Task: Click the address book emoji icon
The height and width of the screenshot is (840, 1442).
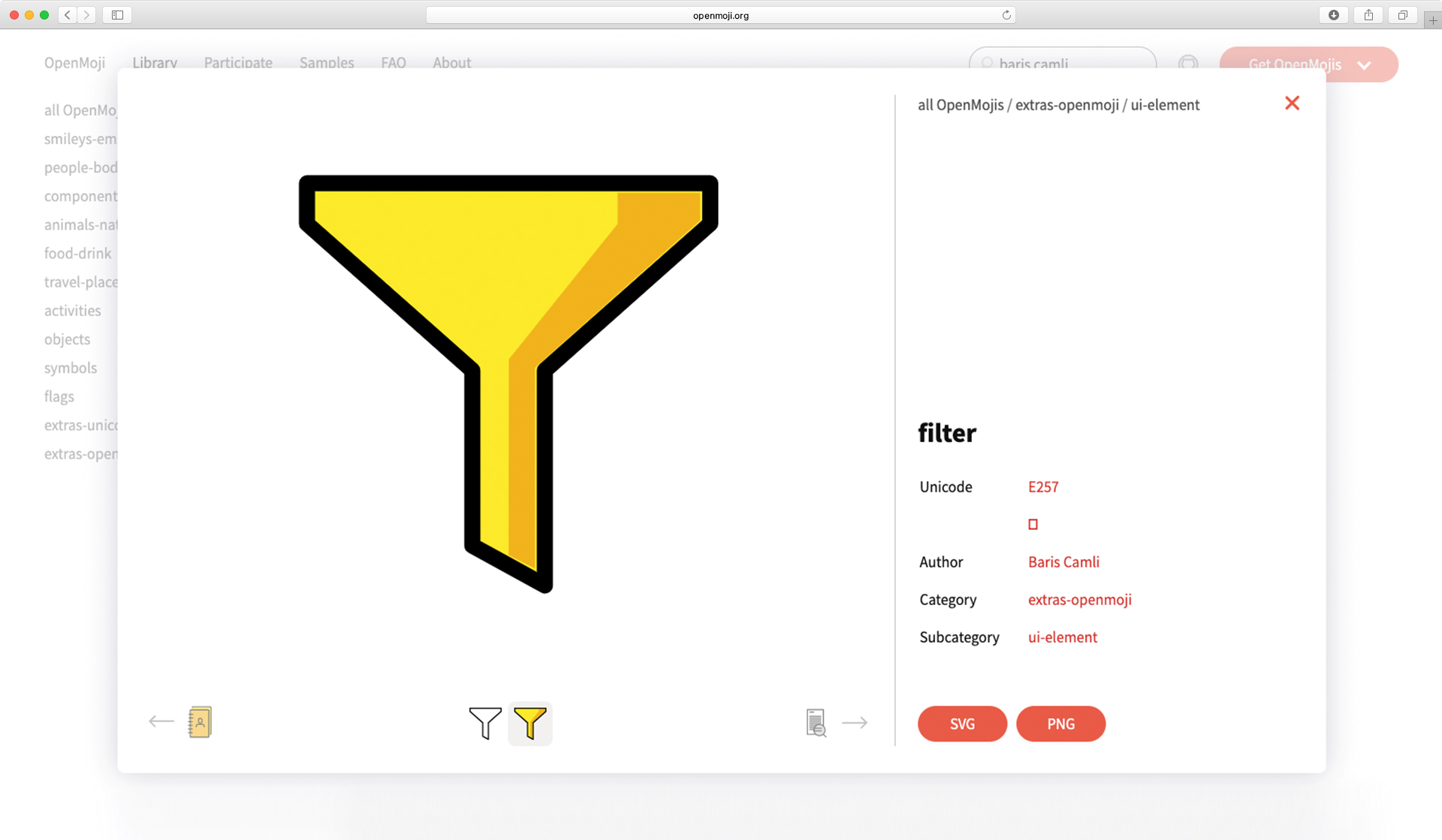Action: click(x=199, y=722)
